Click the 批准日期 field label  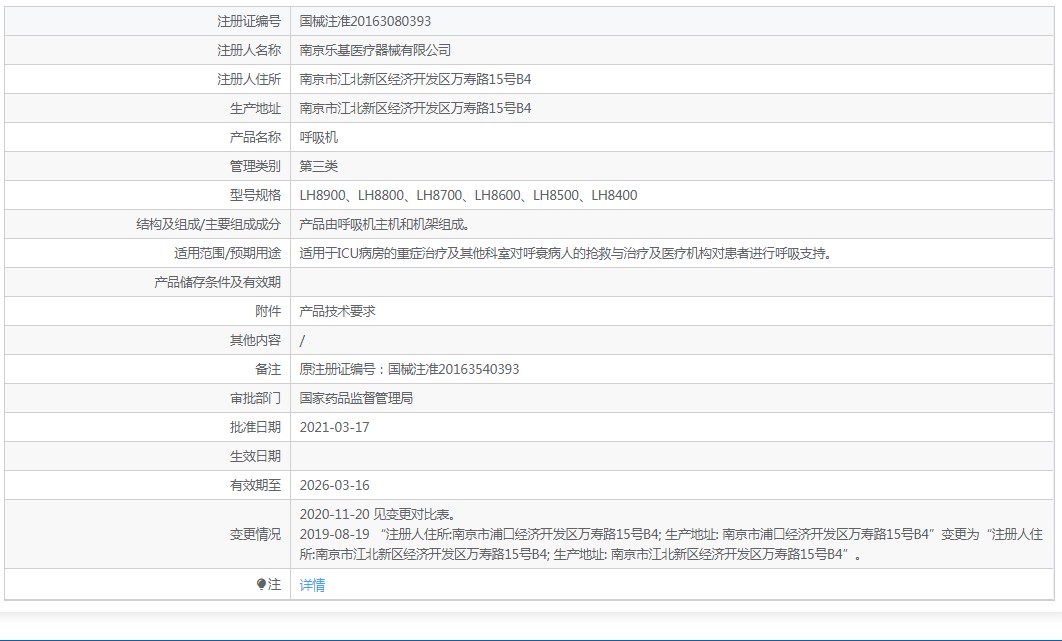click(x=255, y=428)
